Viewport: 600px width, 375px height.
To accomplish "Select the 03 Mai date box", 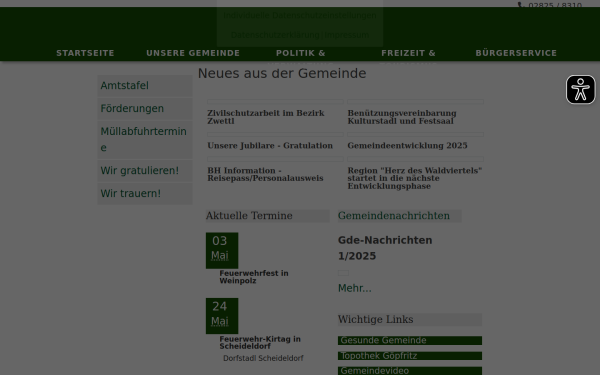I will click(222, 250).
